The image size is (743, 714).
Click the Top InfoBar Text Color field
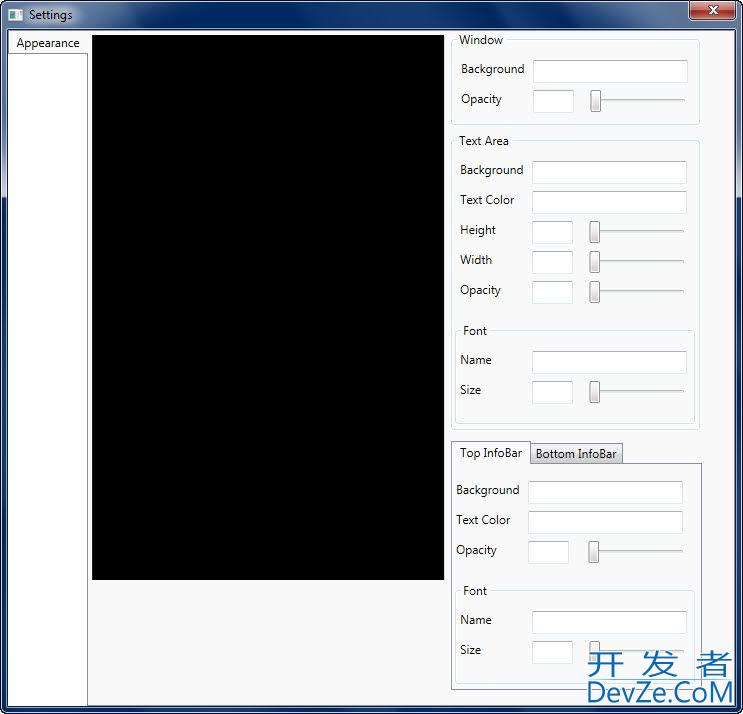point(605,522)
